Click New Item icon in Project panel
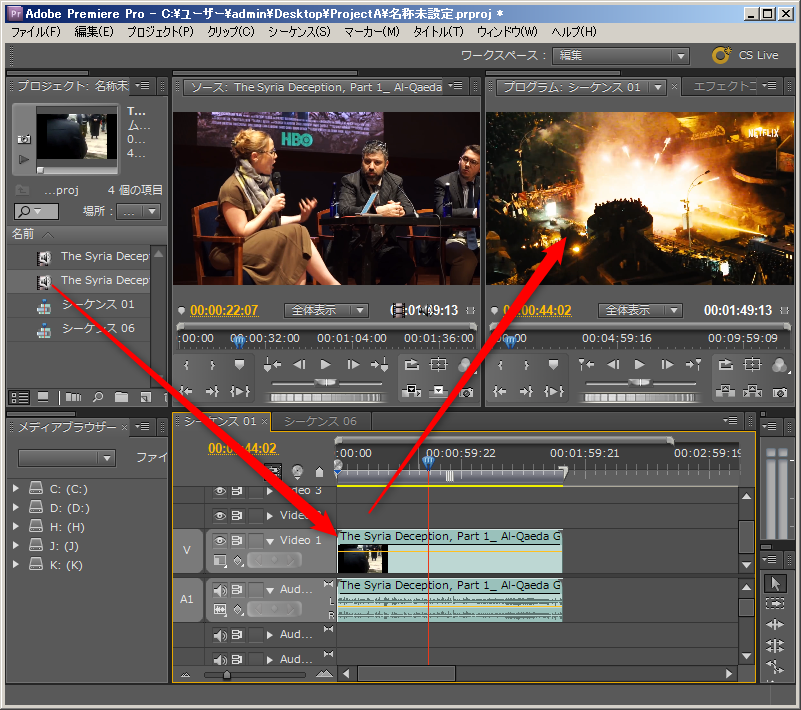 (x=146, y=397)
